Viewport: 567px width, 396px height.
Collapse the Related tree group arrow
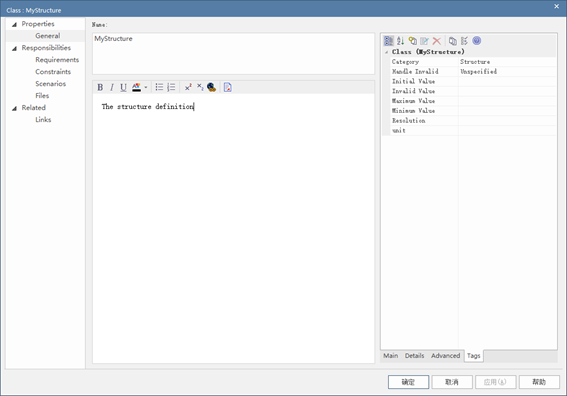coord(14,108)
